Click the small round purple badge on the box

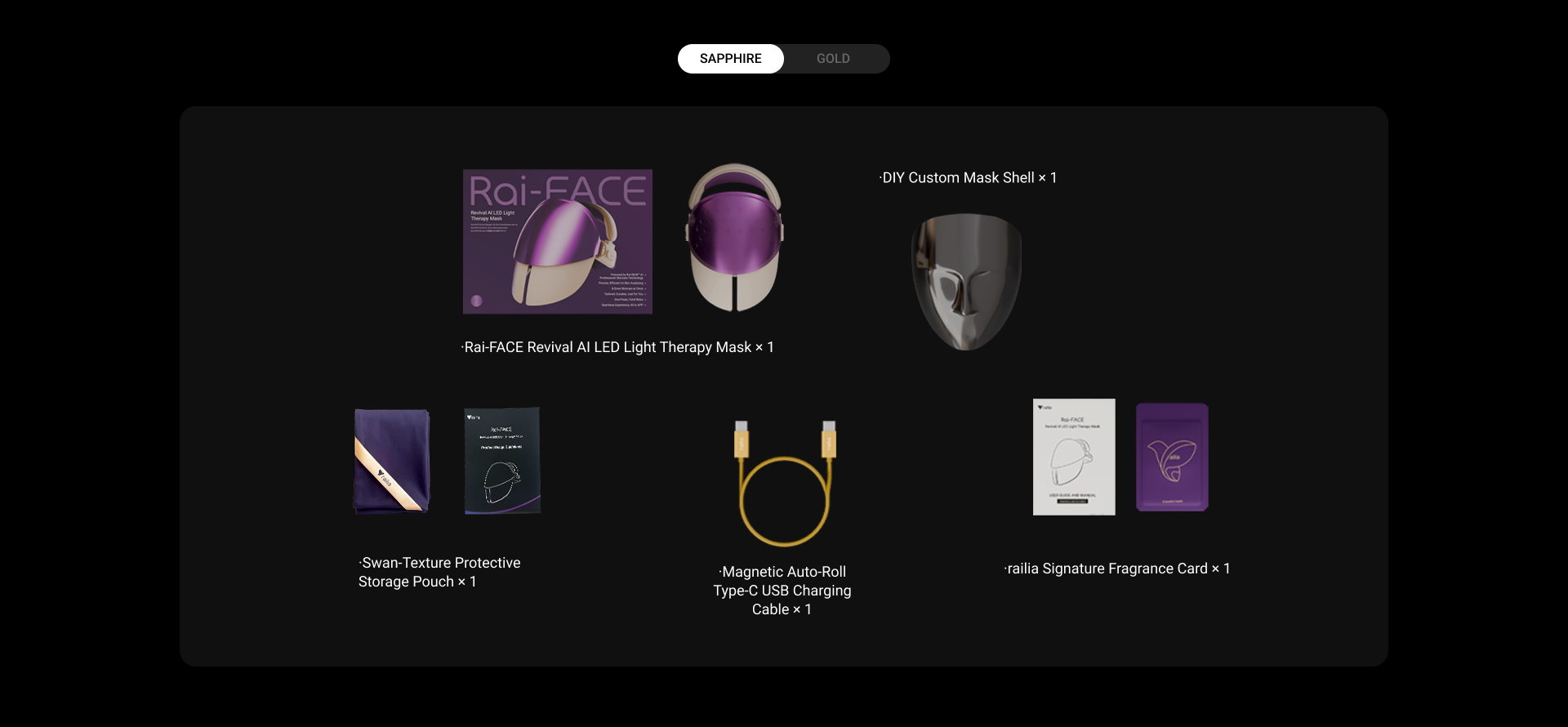click(477, 301)
